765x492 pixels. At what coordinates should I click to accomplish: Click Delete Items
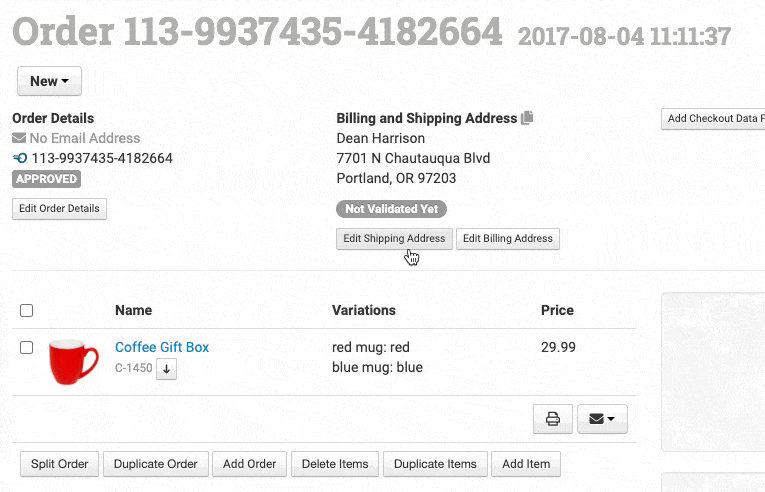pyautogui.click(x=335, y=464)
